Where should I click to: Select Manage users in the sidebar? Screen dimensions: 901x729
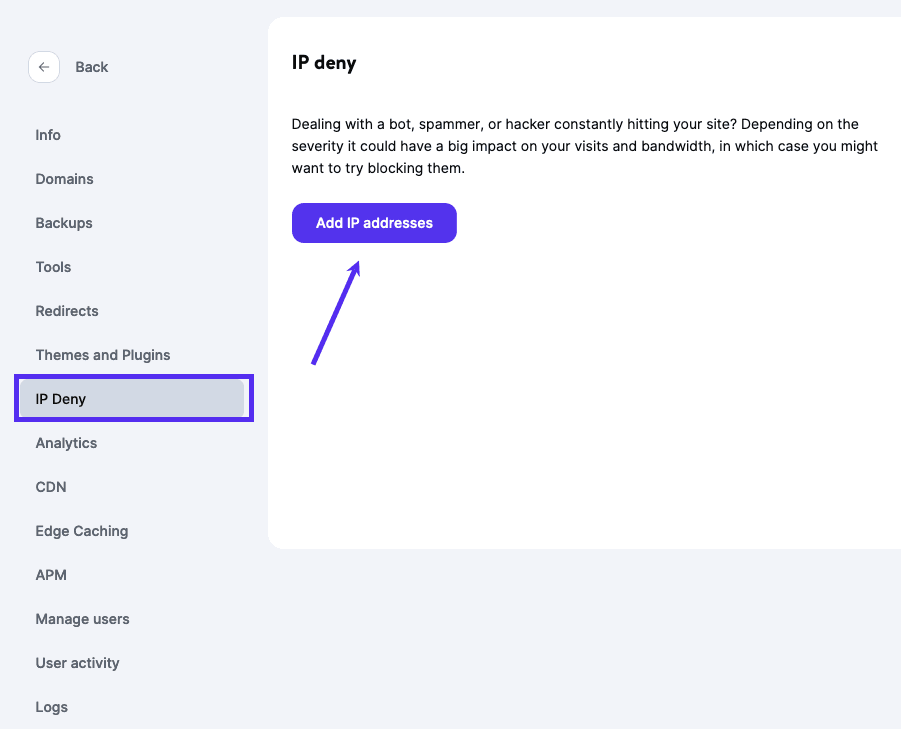(82, 619)
